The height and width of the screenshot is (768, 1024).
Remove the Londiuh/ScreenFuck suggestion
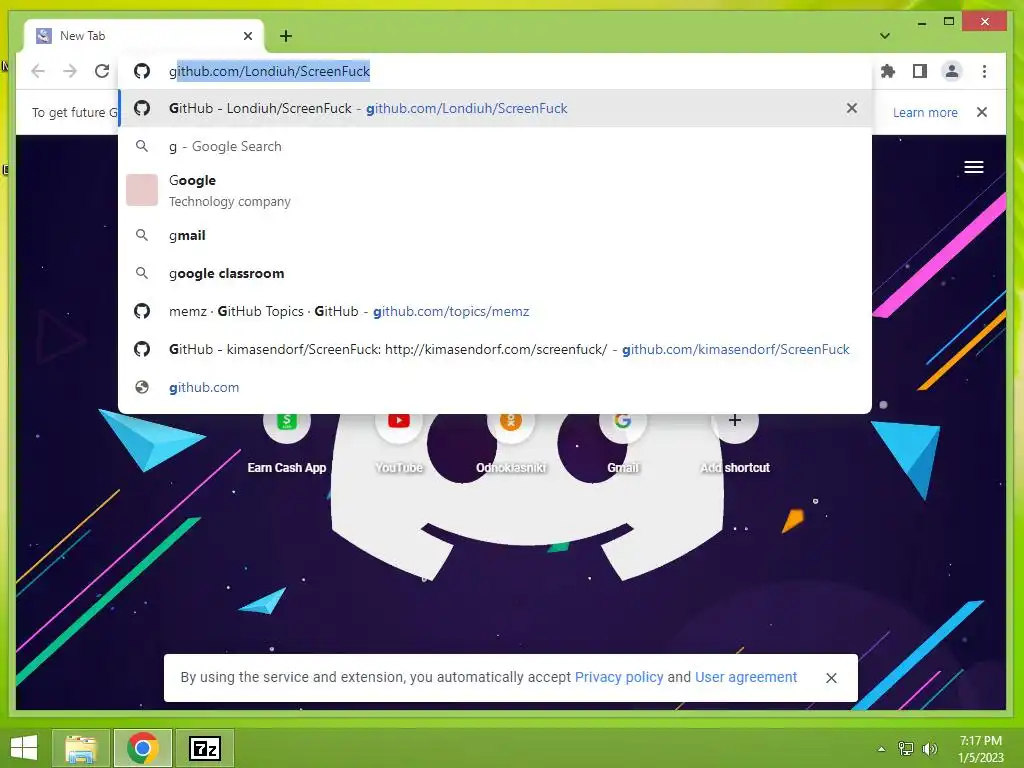point(852,108)
